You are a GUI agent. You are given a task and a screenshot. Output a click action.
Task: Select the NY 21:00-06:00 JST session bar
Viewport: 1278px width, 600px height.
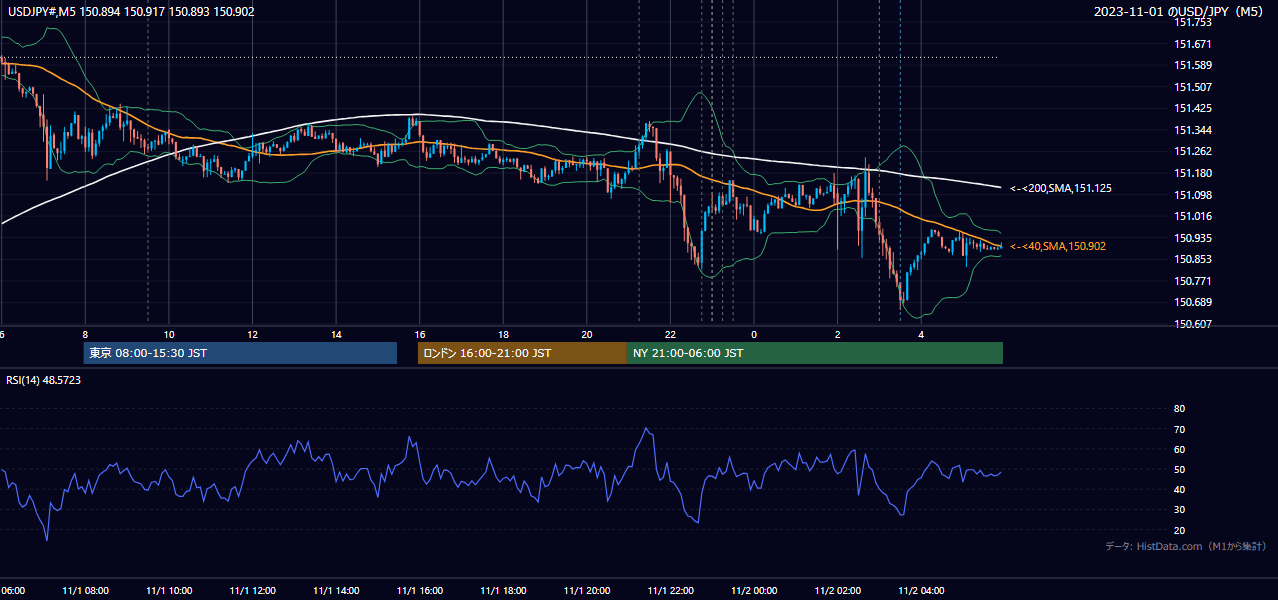pos(815,353)
